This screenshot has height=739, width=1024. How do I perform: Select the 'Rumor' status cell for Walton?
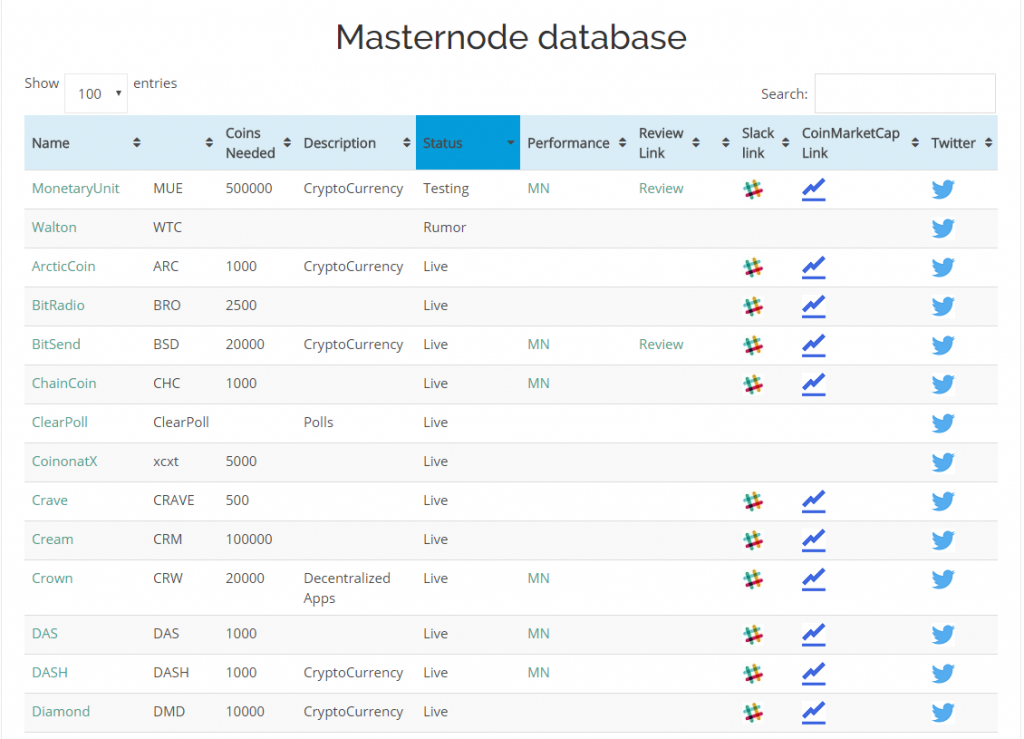[x=445, y=227]
